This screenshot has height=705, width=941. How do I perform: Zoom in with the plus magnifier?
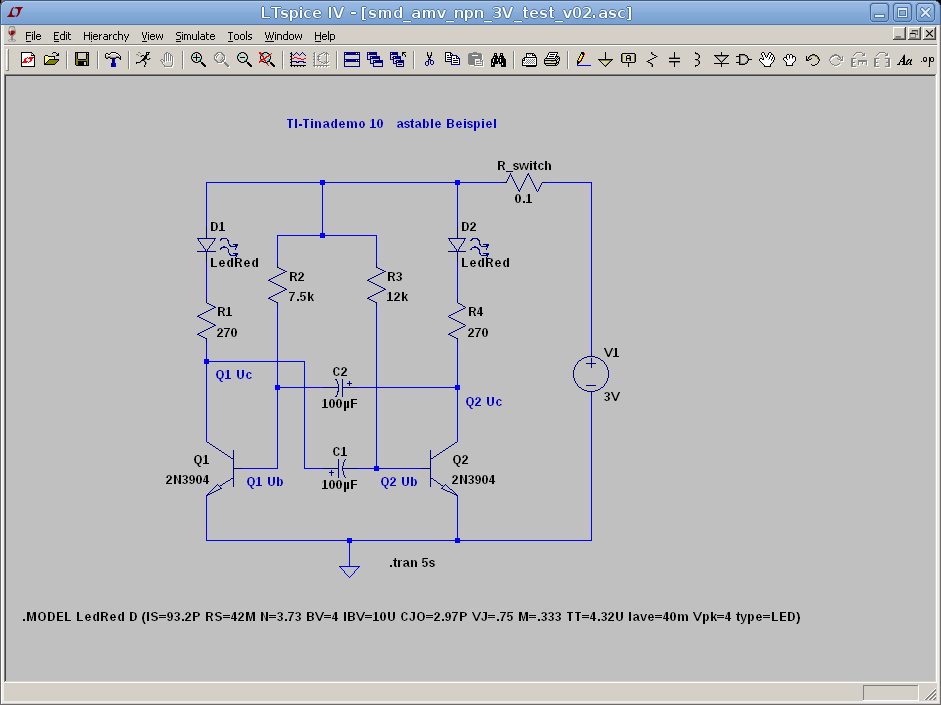pyautogui.click(x=197, y=59)
